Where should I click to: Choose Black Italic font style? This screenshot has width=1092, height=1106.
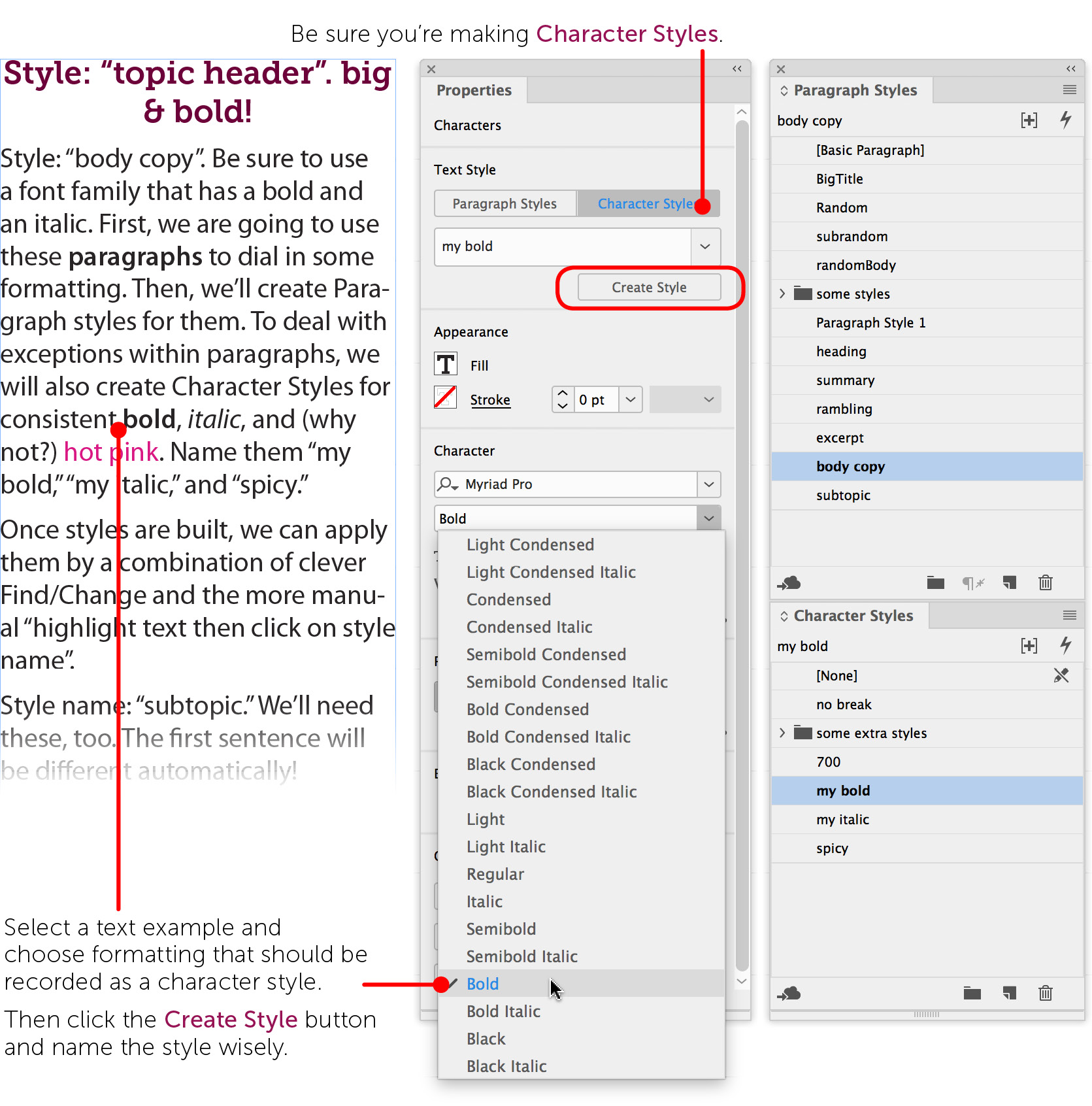581,1066
